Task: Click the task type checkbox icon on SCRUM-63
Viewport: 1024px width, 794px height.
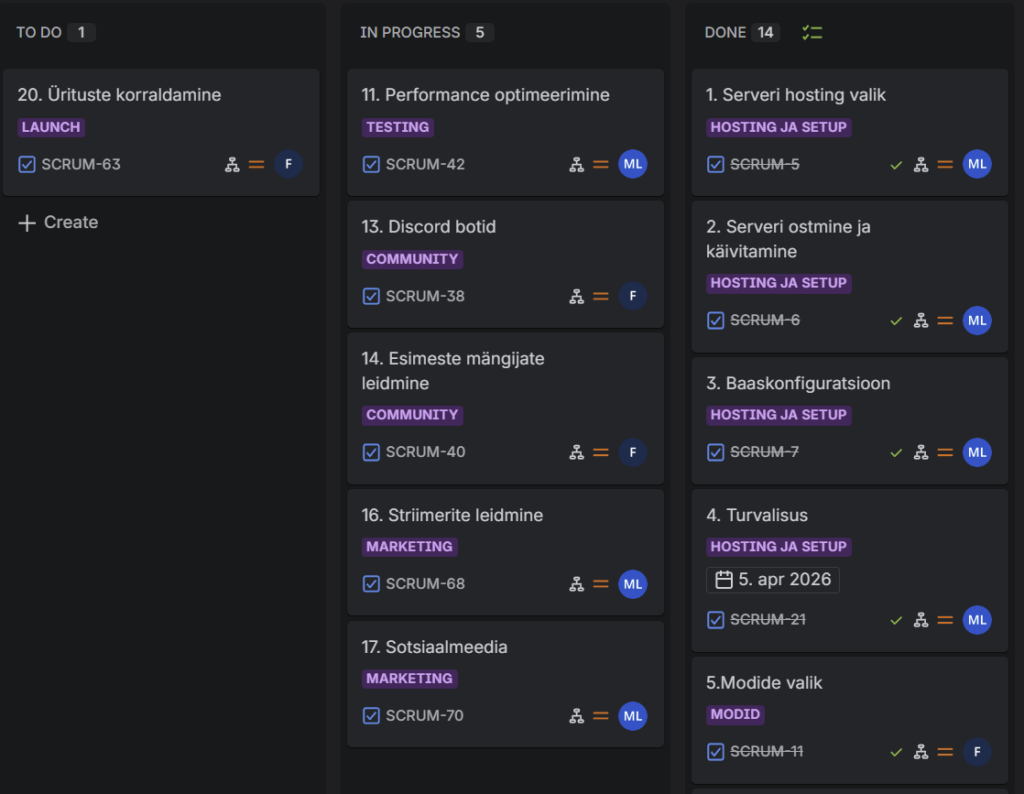Action: (x=27, y=164)
